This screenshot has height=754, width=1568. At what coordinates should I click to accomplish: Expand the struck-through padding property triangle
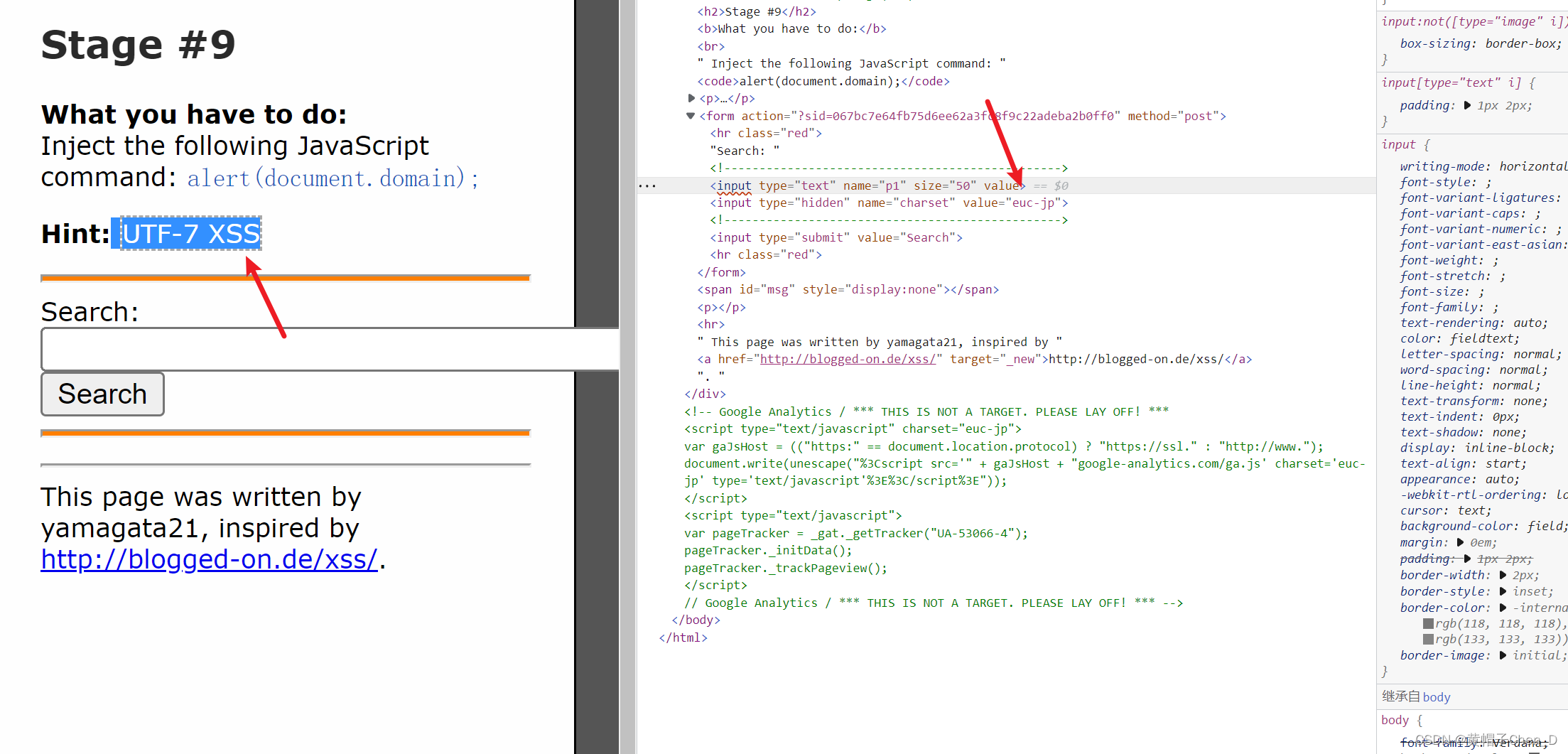1467,559
